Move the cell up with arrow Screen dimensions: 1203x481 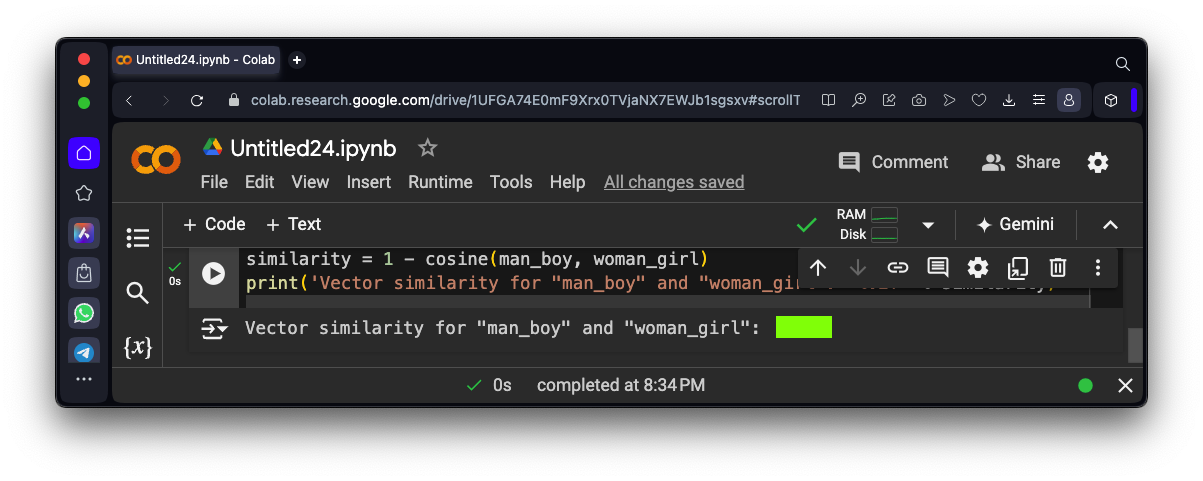818,267
